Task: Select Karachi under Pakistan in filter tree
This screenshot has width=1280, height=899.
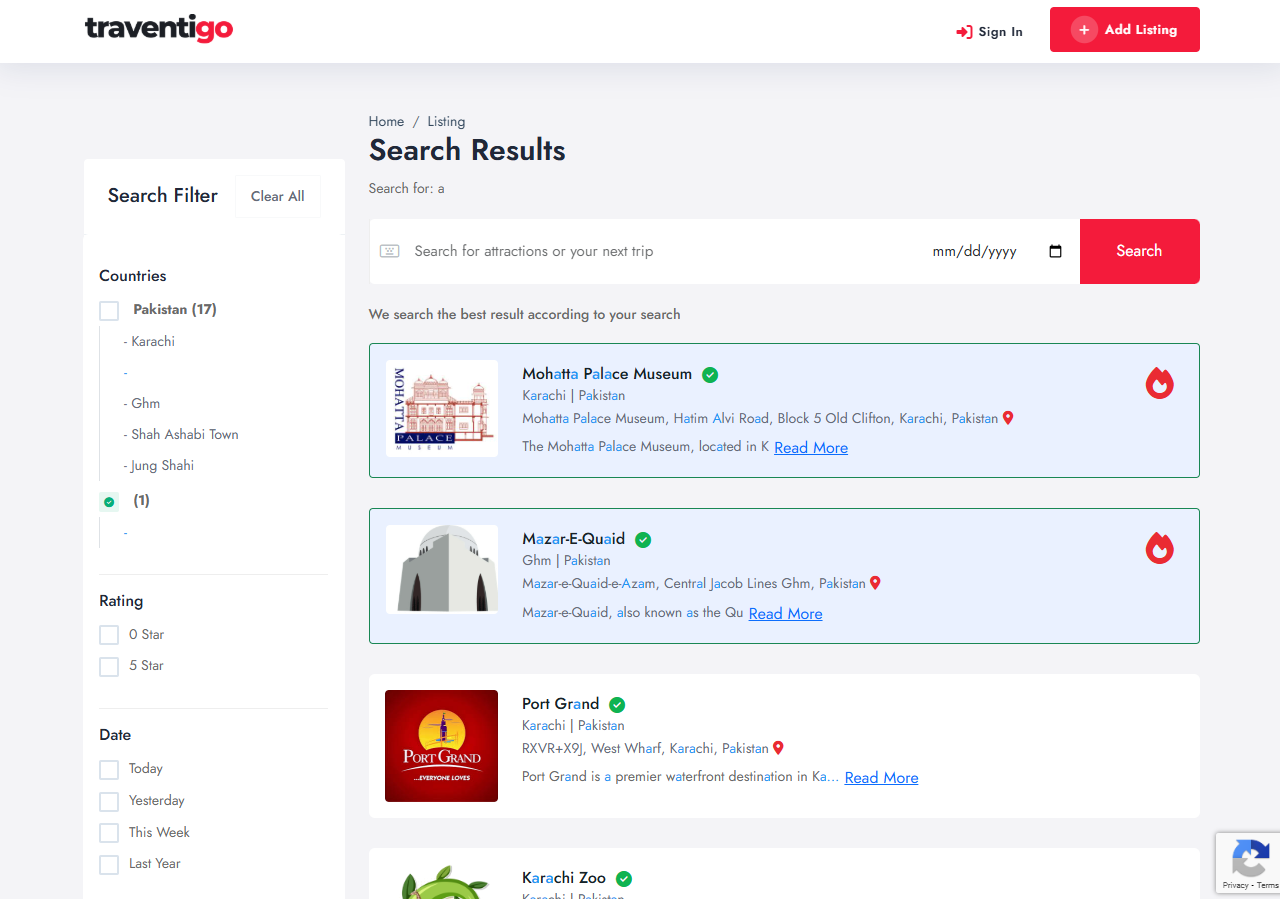Action: click(x=153, y=341)
